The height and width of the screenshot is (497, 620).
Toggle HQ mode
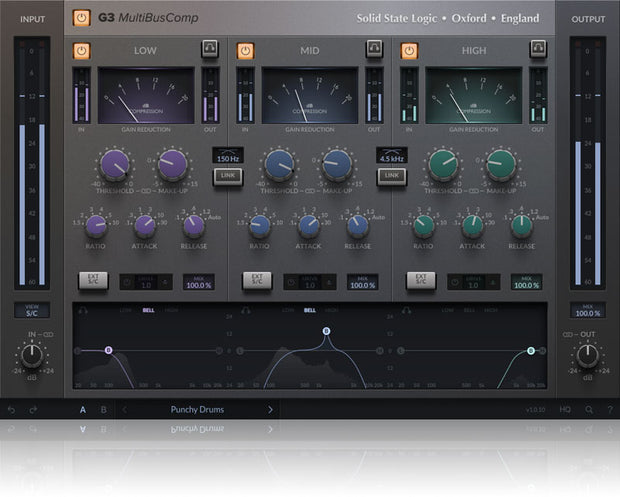(x=565, y=410)
